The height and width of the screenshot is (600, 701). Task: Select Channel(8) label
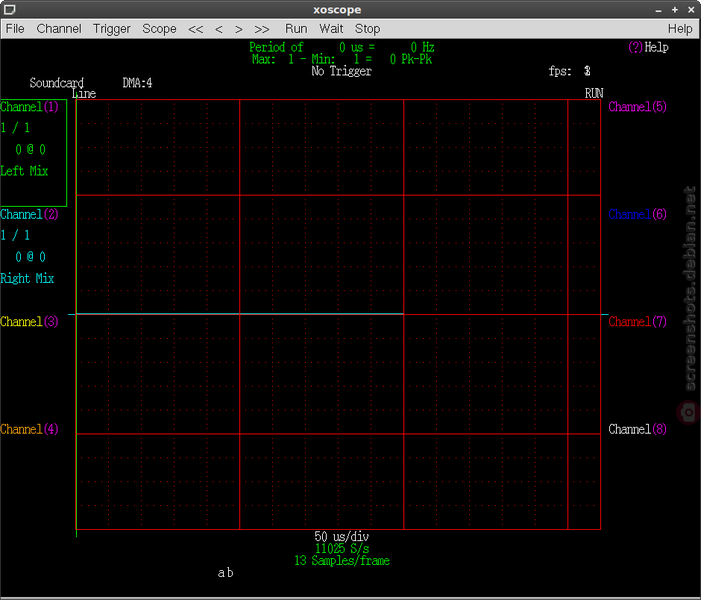(638, 429)
